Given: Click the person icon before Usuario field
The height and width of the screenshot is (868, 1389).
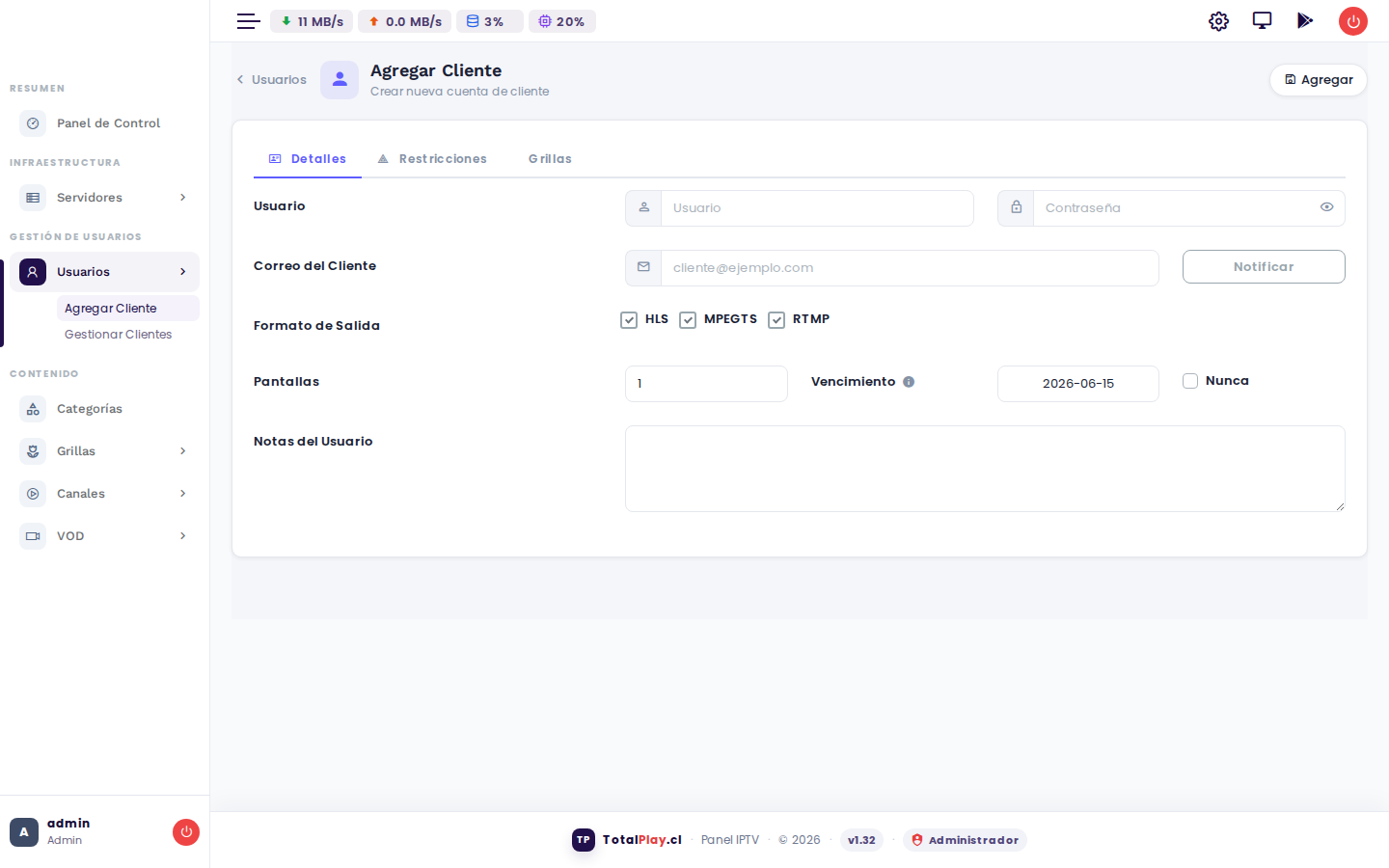Looking at the screenshot, I should [643, 208].
